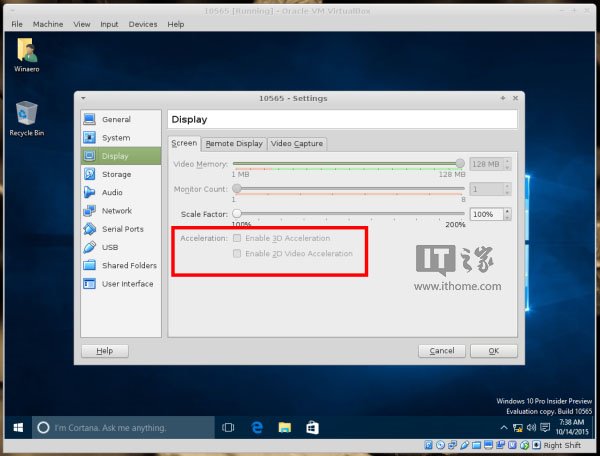The image size is (600, 456).
Task: Open the Network settings category
Action: pyautogui.click(x=116, y=210)
